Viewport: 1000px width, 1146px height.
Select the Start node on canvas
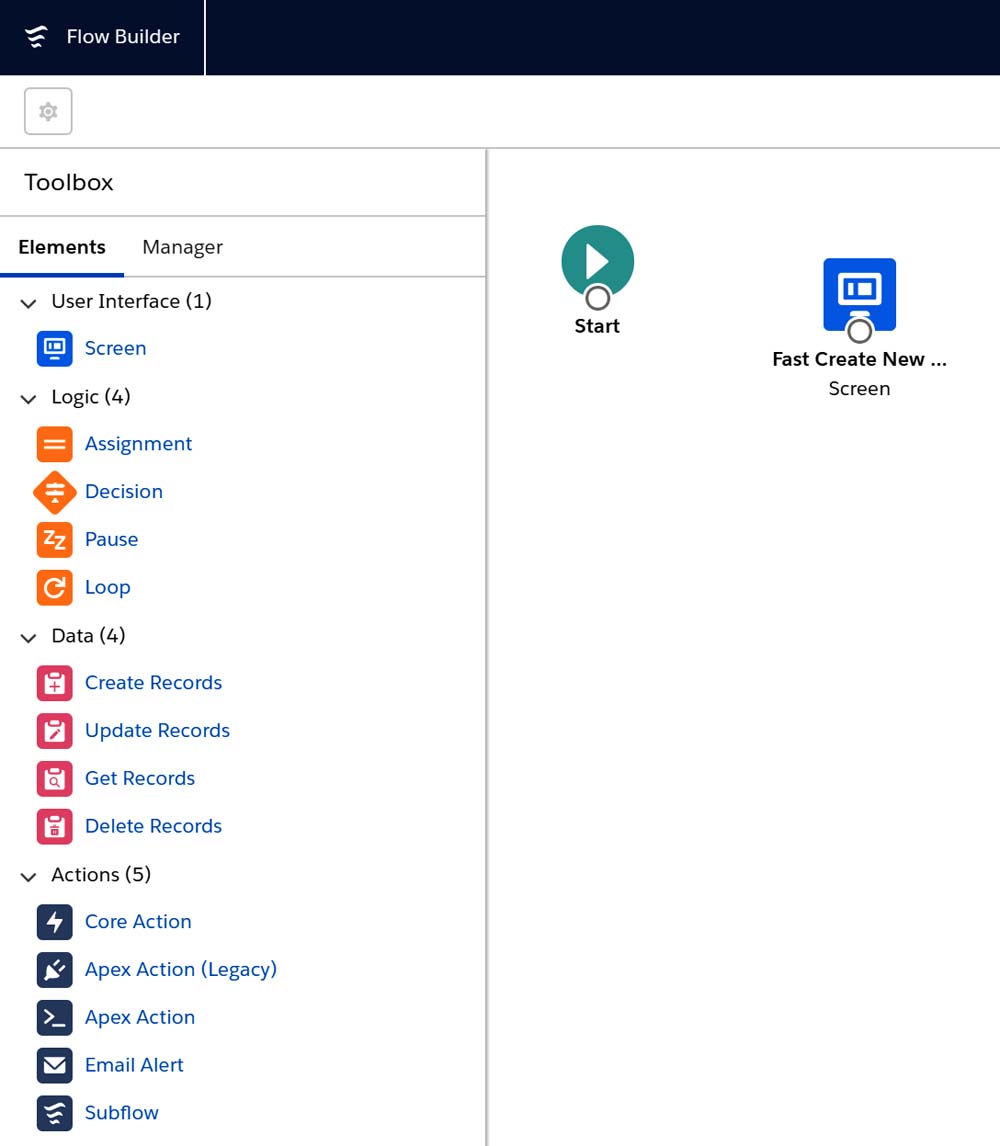coord(597,260)
